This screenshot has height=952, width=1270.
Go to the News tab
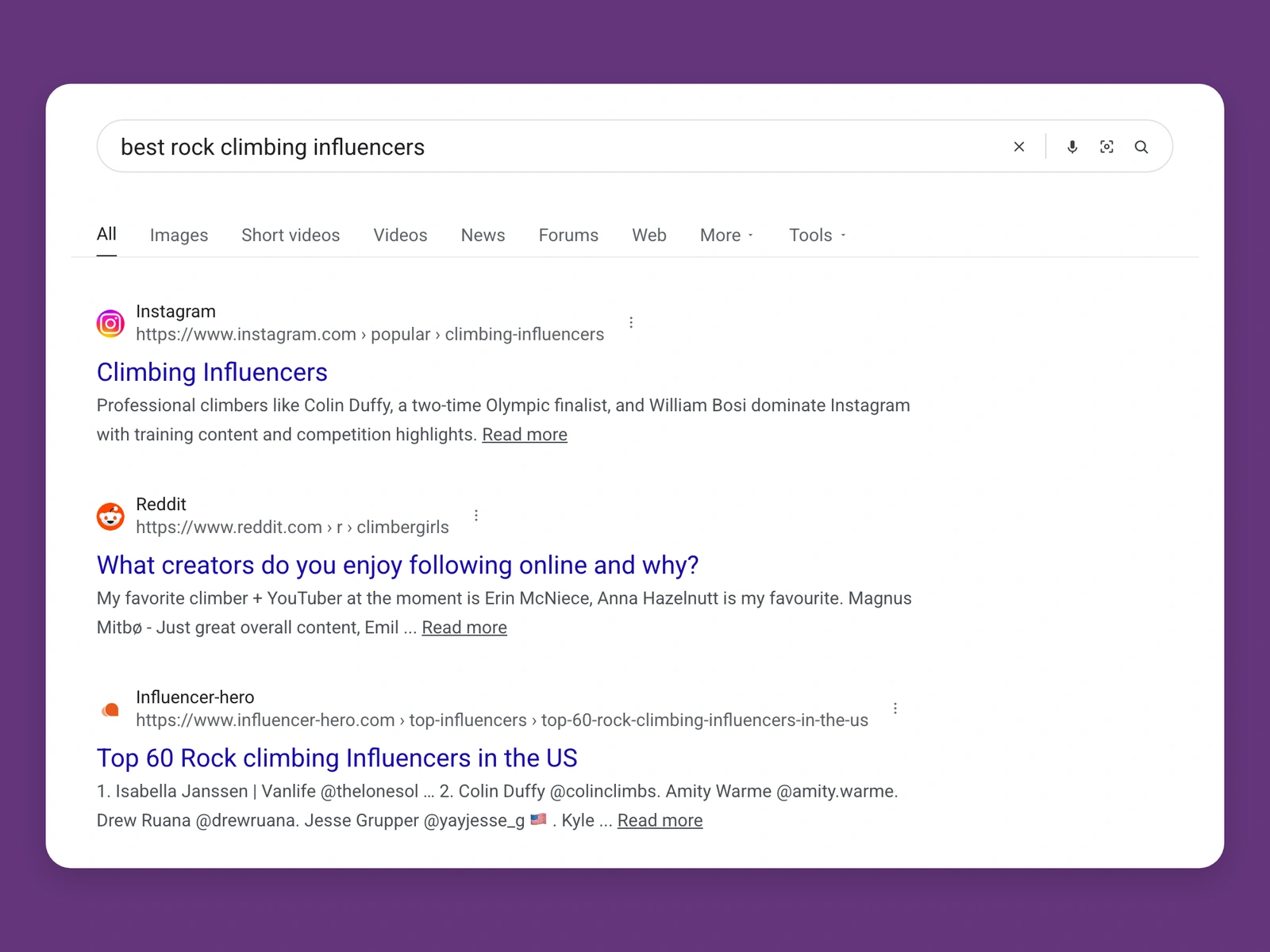coord(483,235)
